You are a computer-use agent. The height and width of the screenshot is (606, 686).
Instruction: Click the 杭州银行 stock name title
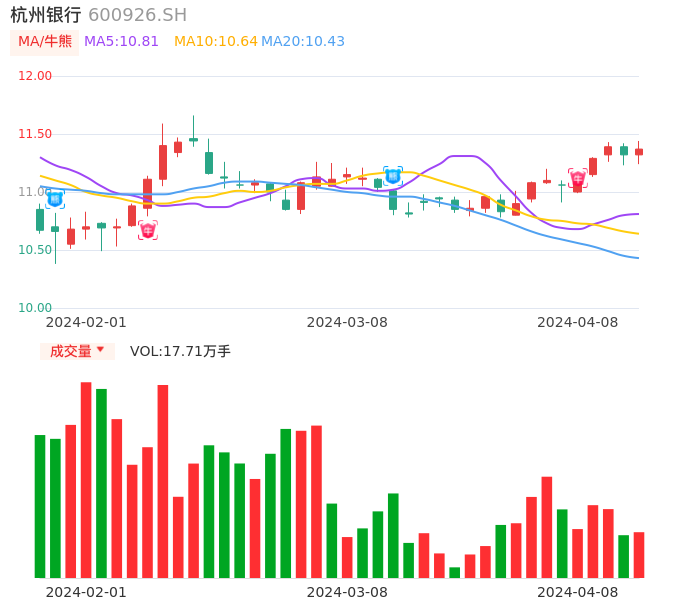46,15
